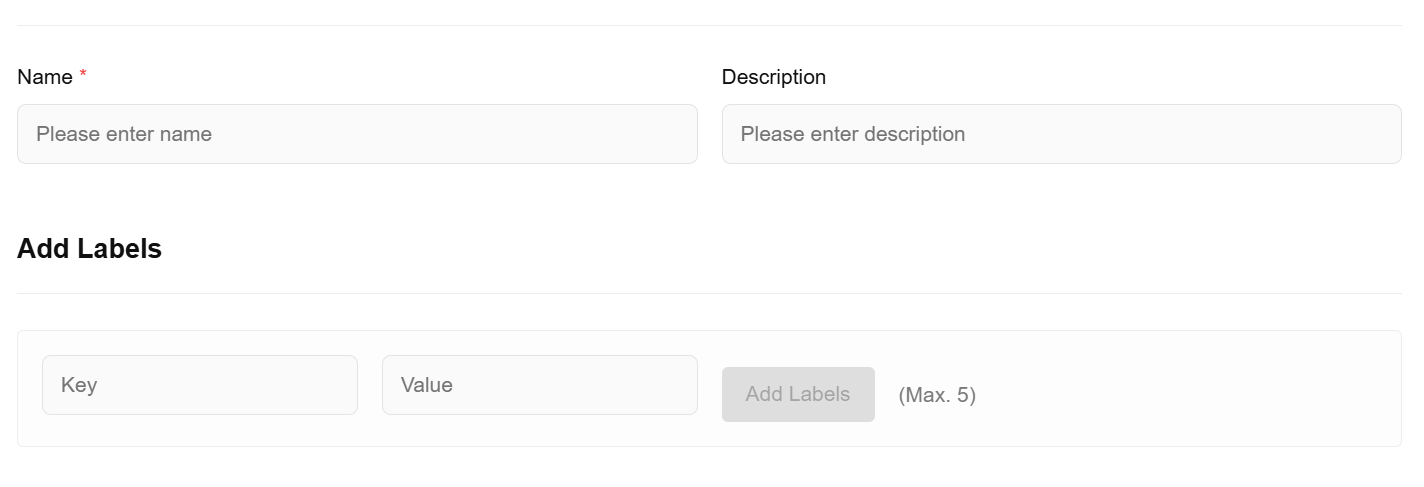Click the Add Labels section heading
Image resolution: width=1424 pixels, height=487 pixels.
[89, 249]
